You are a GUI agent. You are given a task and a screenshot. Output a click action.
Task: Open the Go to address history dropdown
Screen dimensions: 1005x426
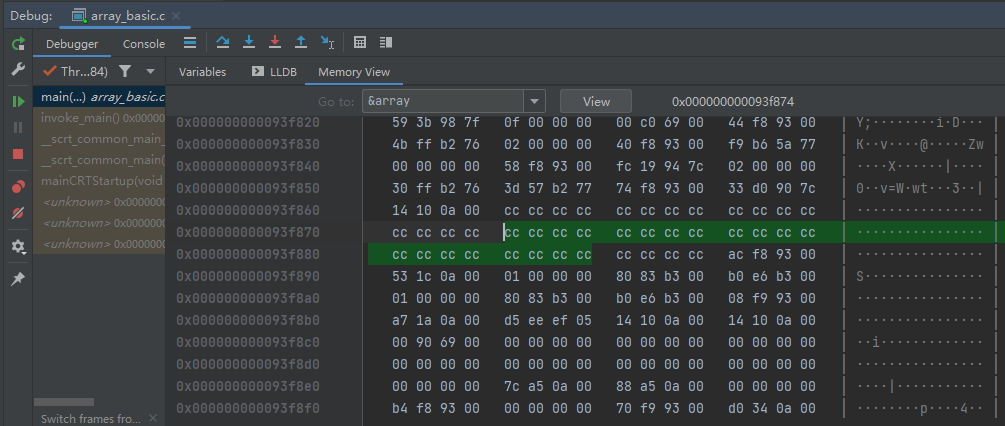point(535,101)
